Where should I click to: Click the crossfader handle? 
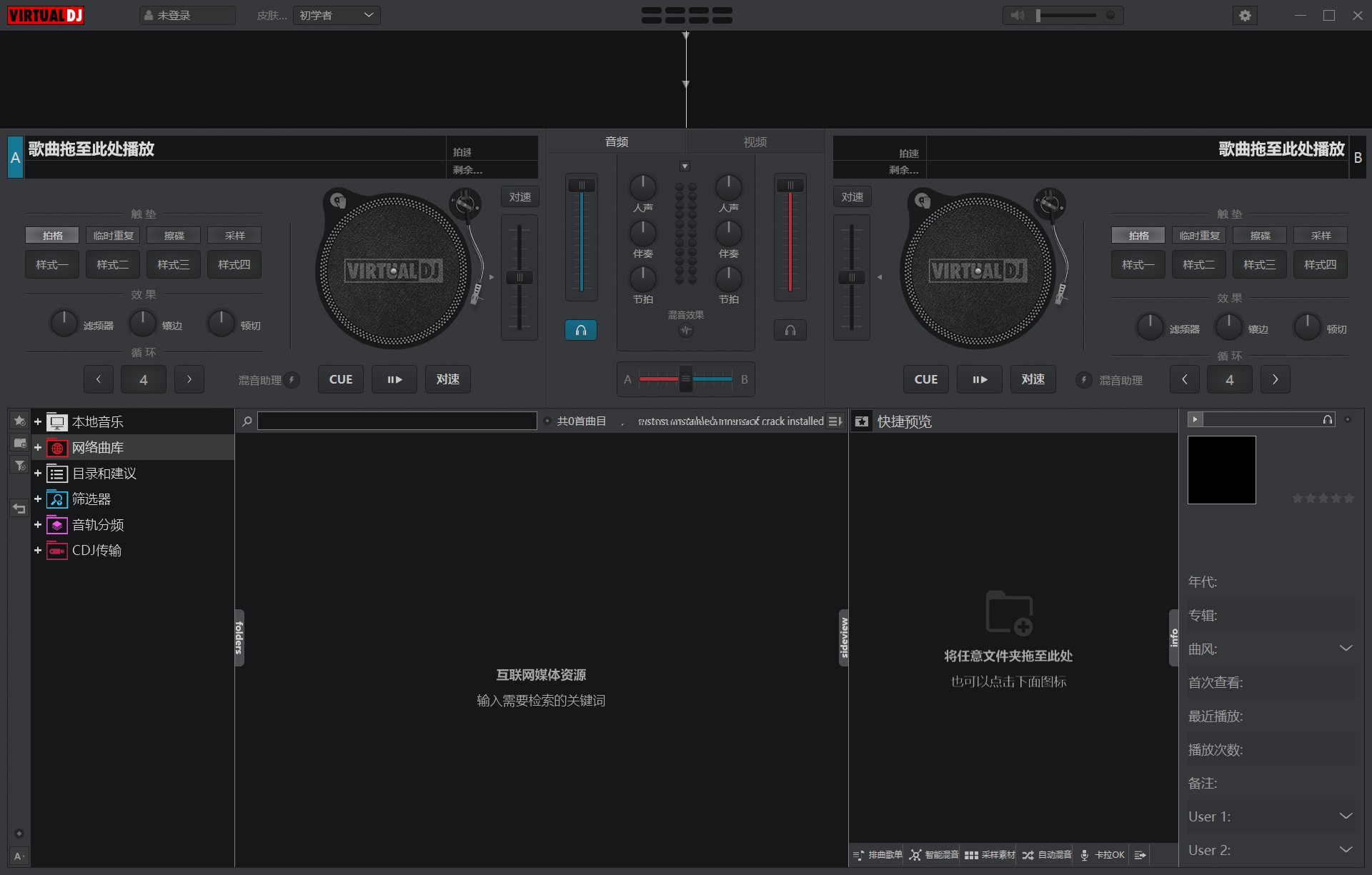pos(686,379)
